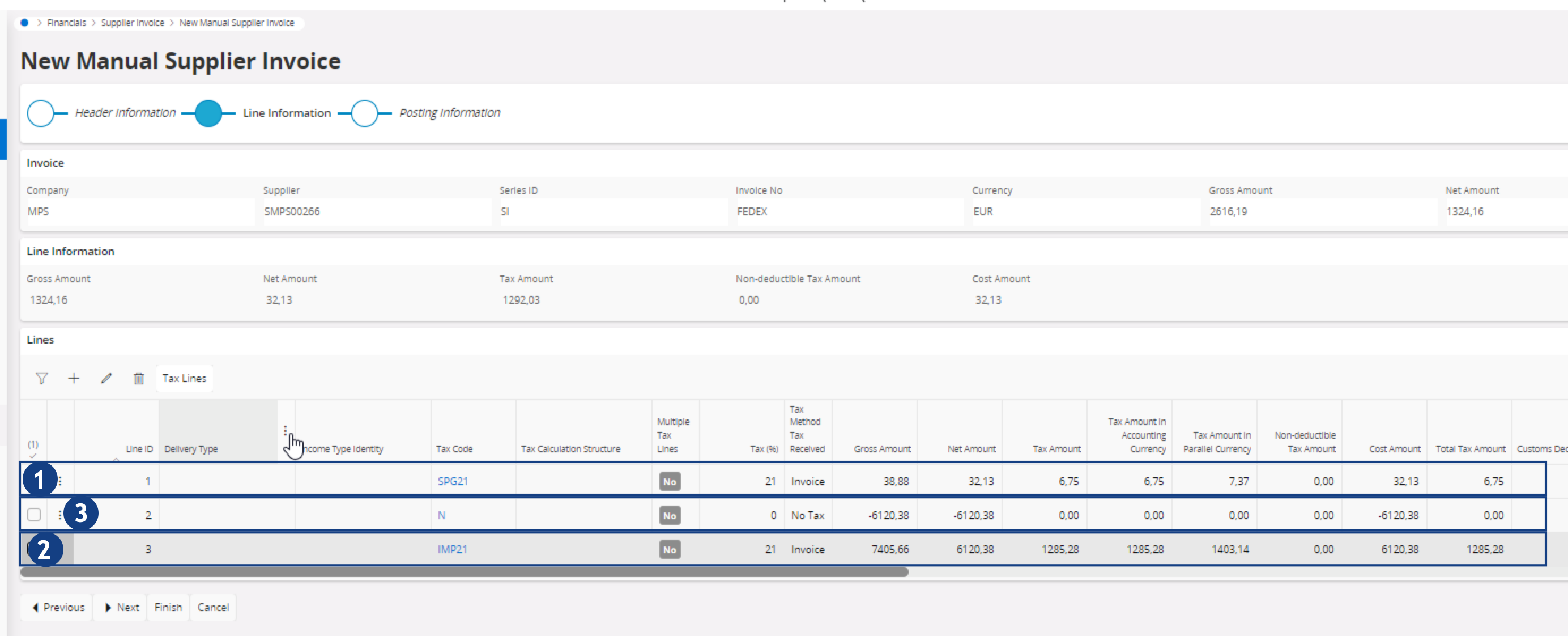This screenshot has width=1568, height=636.
Task: Add a new invoice line with plus icon
Action: tap(74, 378)
